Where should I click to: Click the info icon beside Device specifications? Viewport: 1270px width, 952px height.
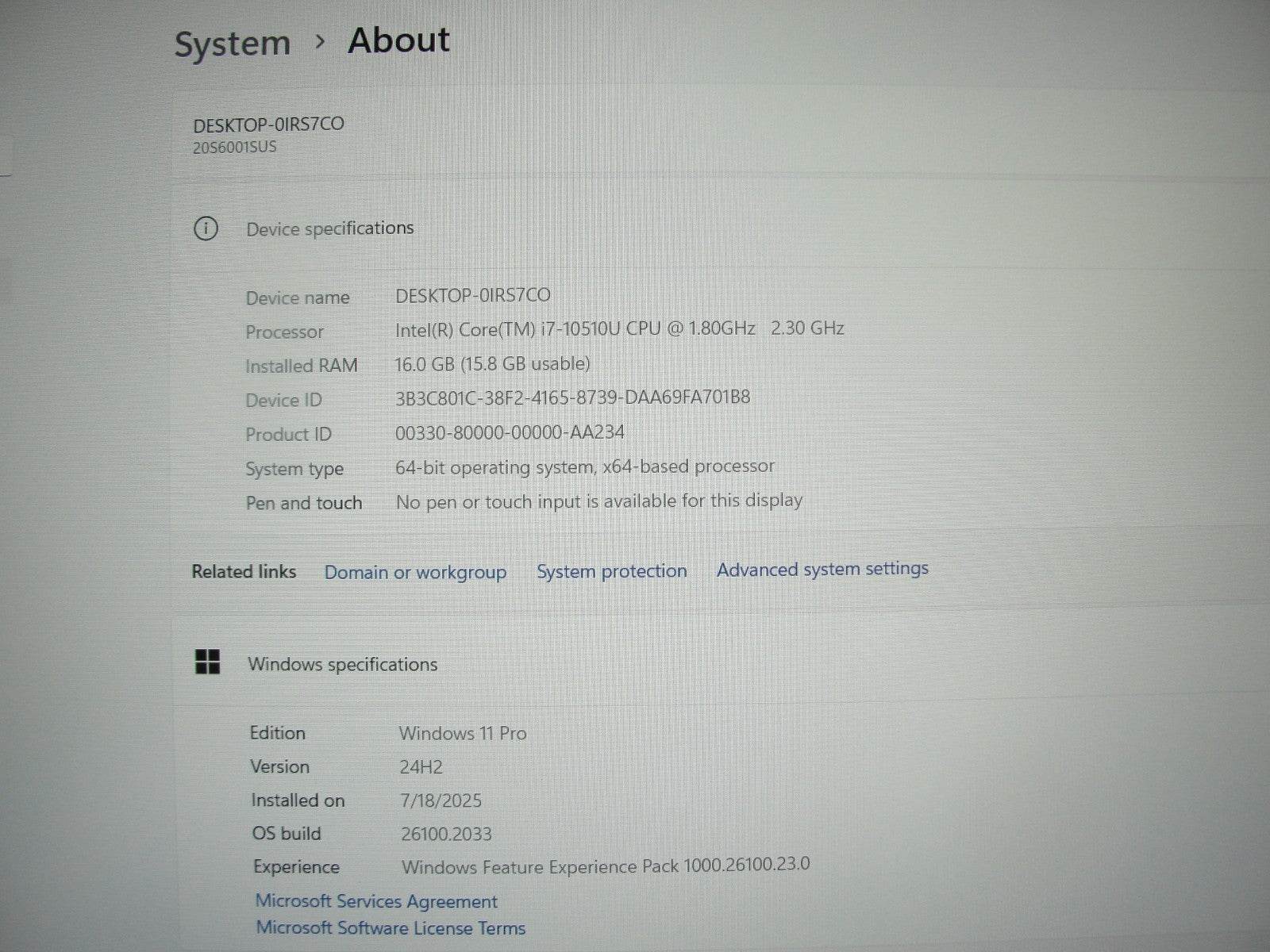click(207, 228)
